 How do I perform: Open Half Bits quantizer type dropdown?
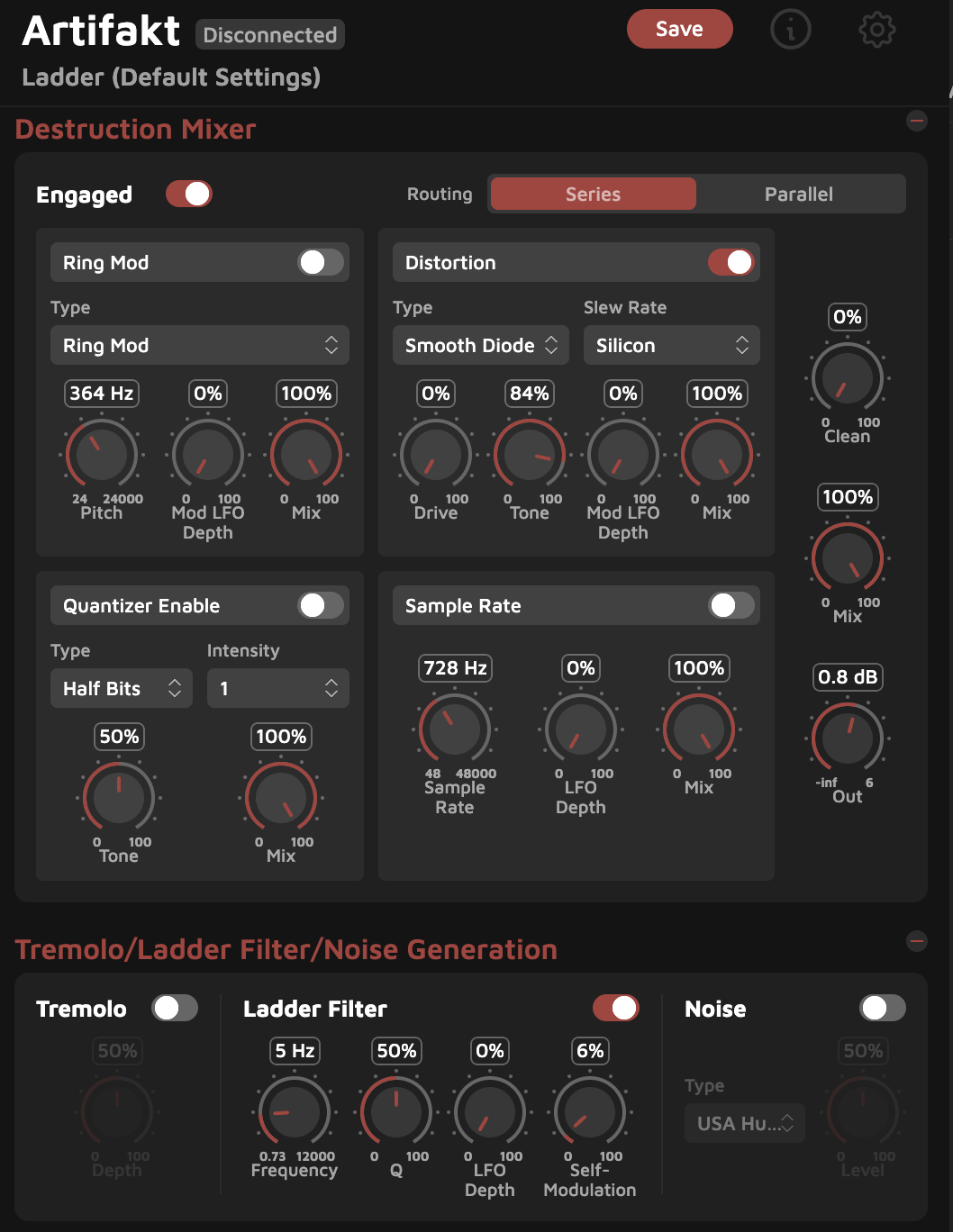click(x=122, y=688)
